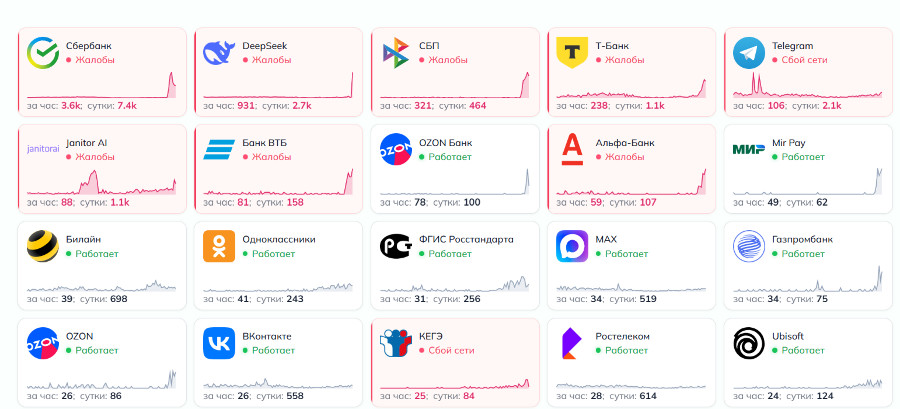Viewport: 900px width, 409px height.
Task: Open the Janitor AI title link
Action: pos(86,143)
